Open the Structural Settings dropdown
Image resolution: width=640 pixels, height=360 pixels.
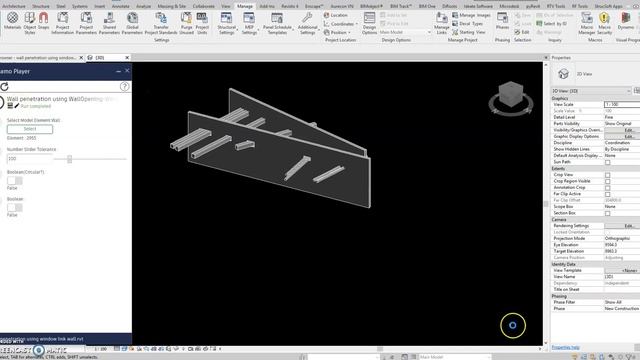[227, 22]
